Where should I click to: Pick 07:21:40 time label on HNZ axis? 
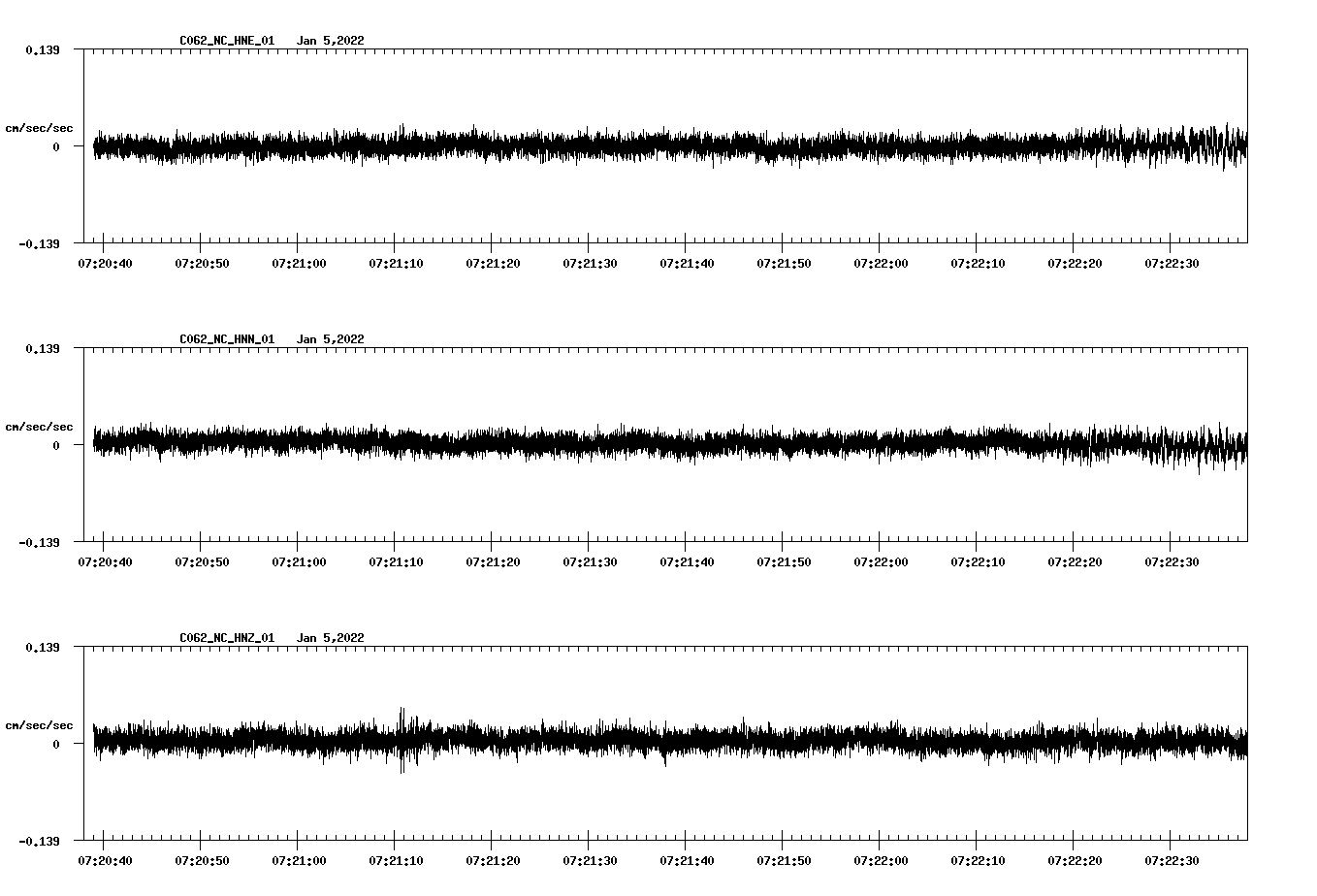(x=687, y=860)
